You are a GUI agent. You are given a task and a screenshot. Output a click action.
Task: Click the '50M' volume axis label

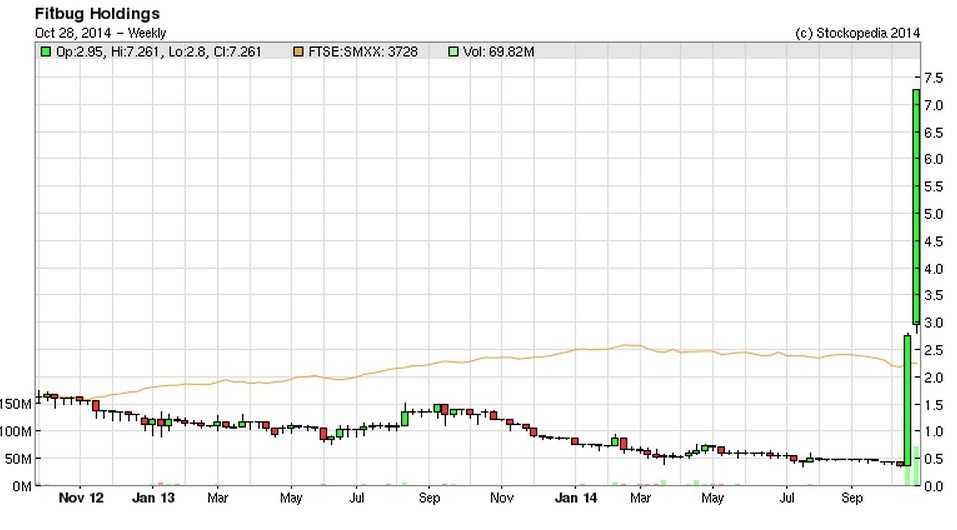point(18,459)
